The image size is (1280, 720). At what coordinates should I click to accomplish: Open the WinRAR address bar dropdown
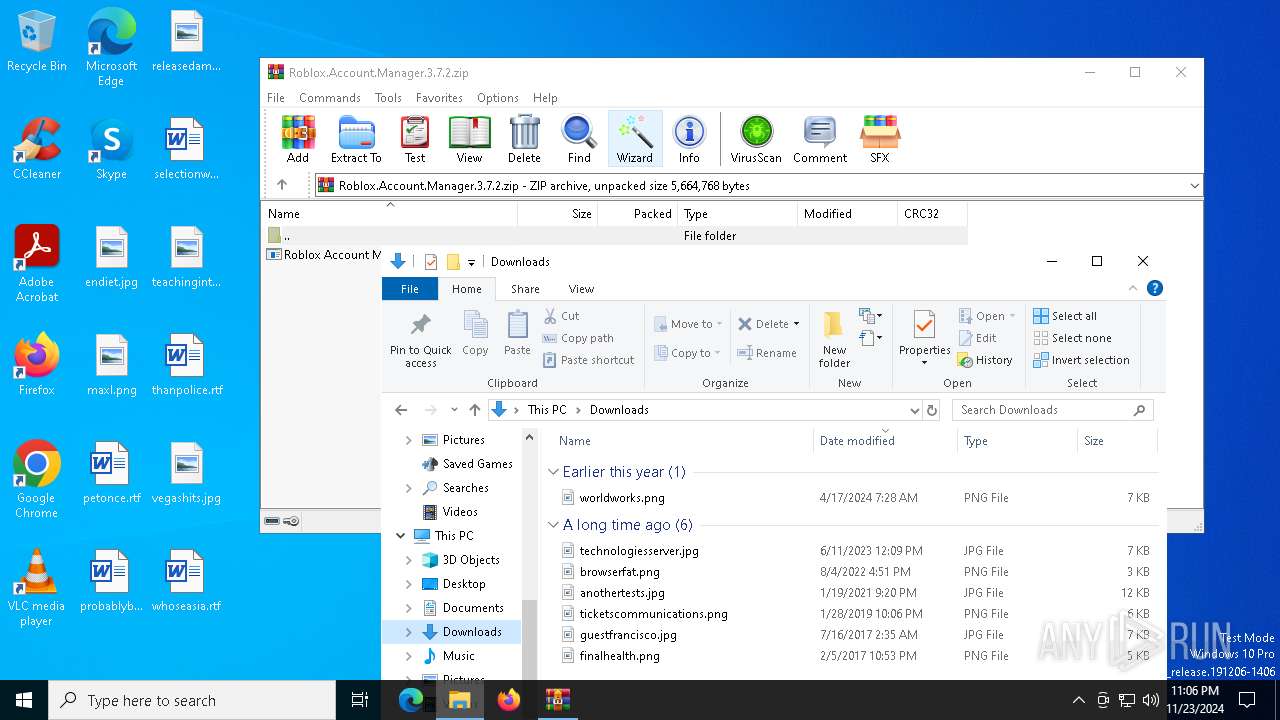(x=1194, y=186)
